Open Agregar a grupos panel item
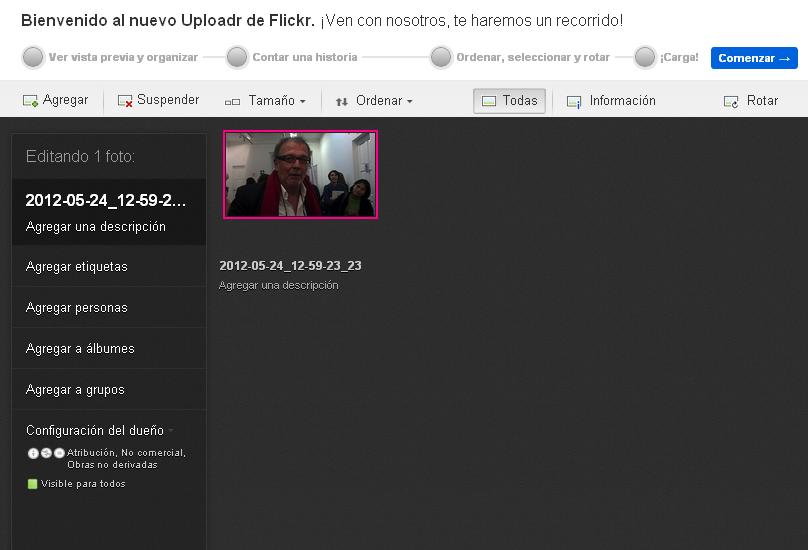Screen dimensions: 808x550 tap(109, 390)
